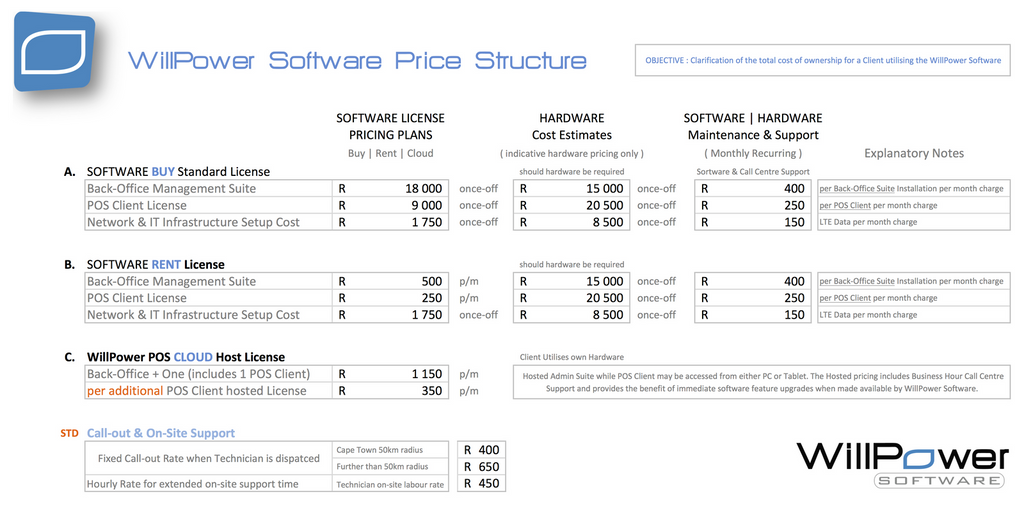Select R 400 monthly support under RENT
Viewport: 1024px width, 508px height.
click(x=753, y=281)
